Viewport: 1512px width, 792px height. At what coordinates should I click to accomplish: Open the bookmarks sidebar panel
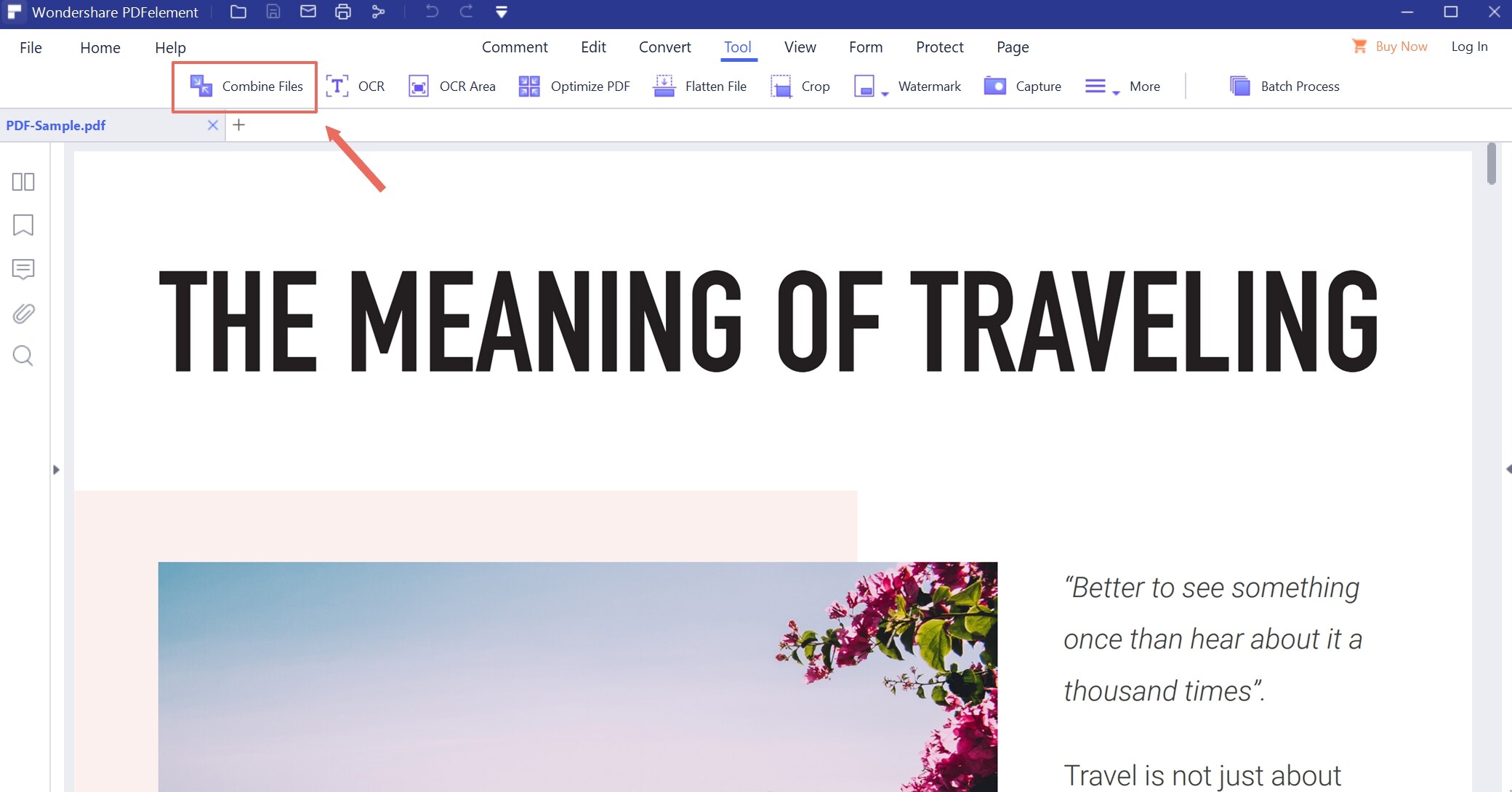pyautogui.click(x=23, y=225)
